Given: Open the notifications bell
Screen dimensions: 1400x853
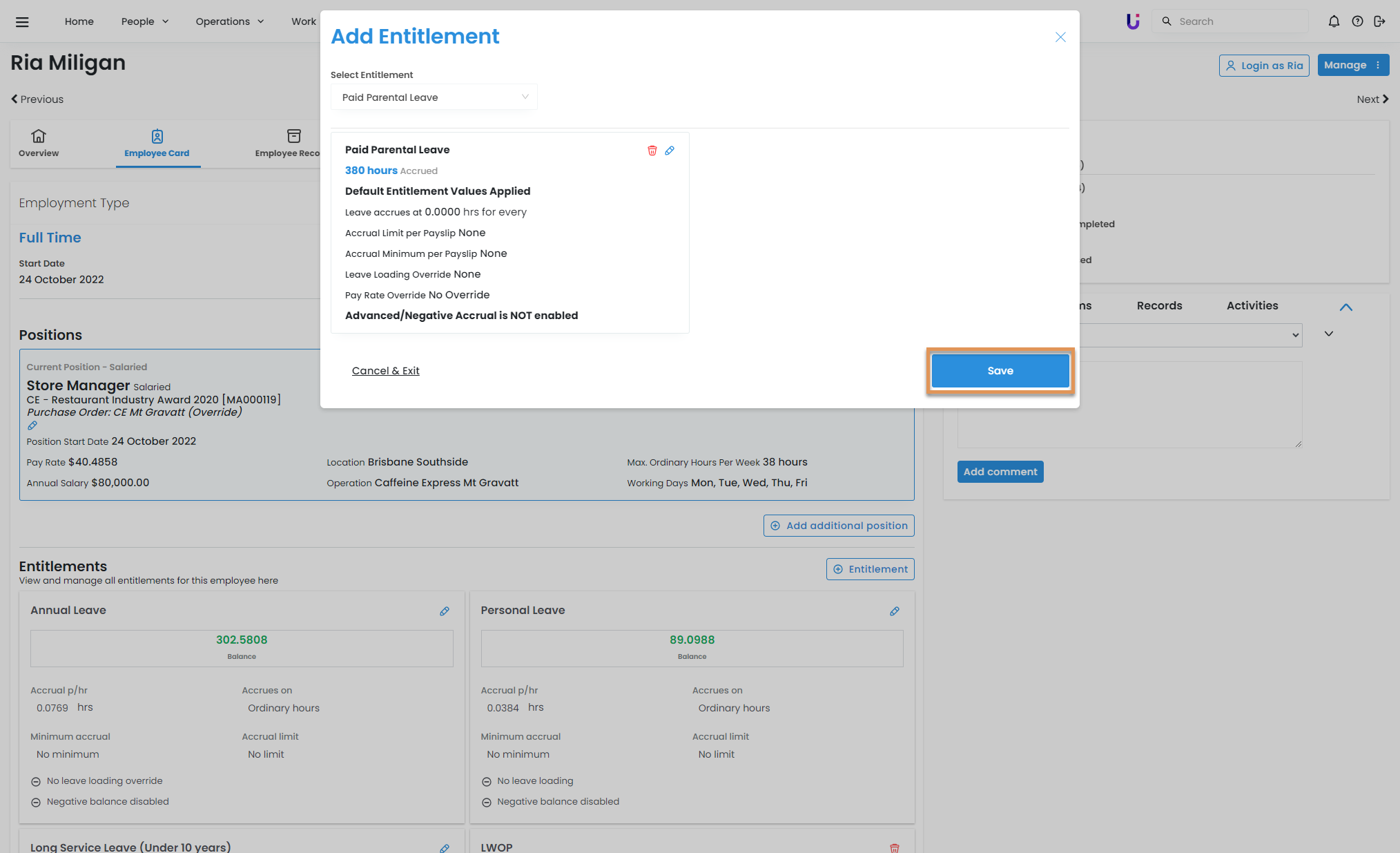Looking at the screenshot, I should click(x=1334, y=21).
